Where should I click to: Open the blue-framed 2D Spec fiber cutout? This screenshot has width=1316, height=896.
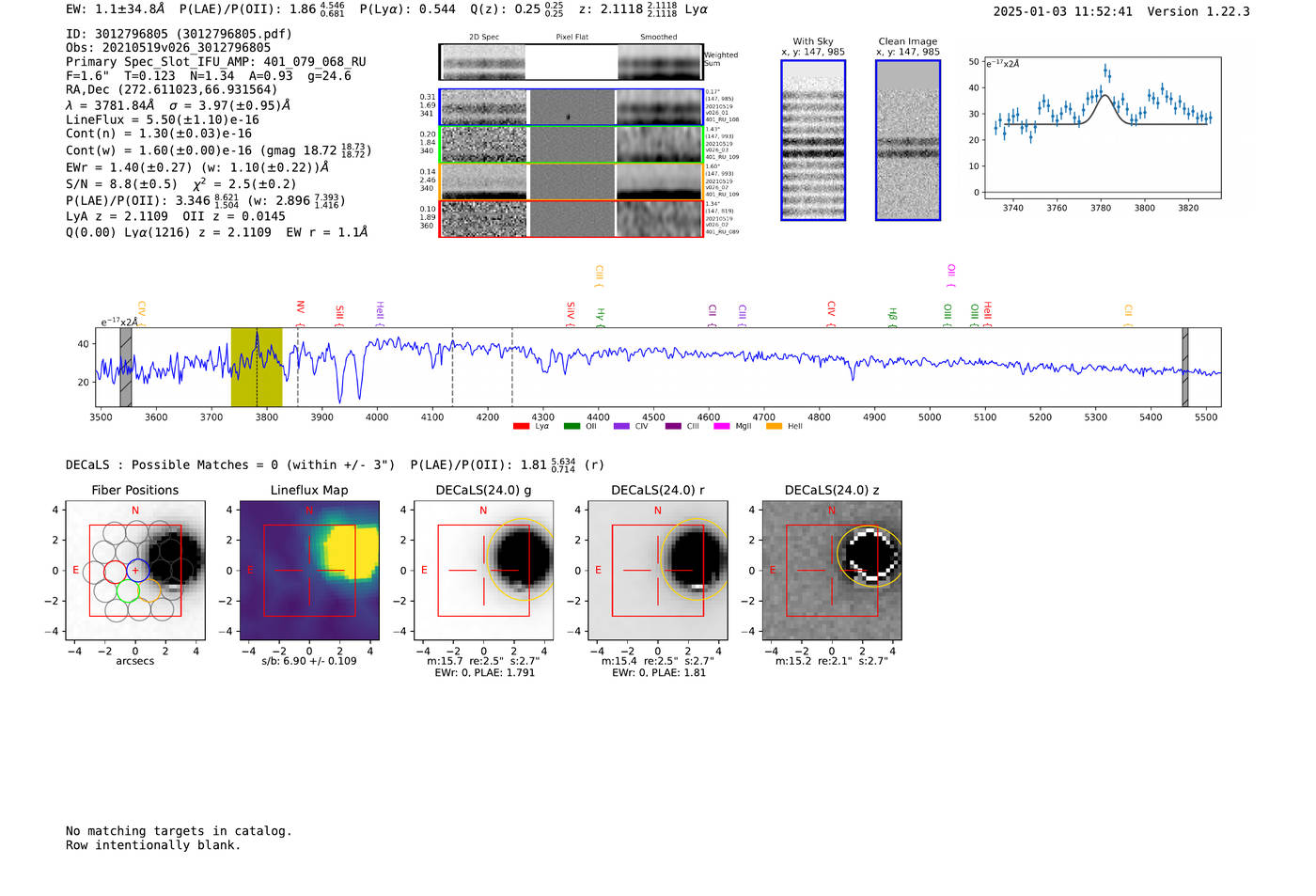[x=483, y=107]
